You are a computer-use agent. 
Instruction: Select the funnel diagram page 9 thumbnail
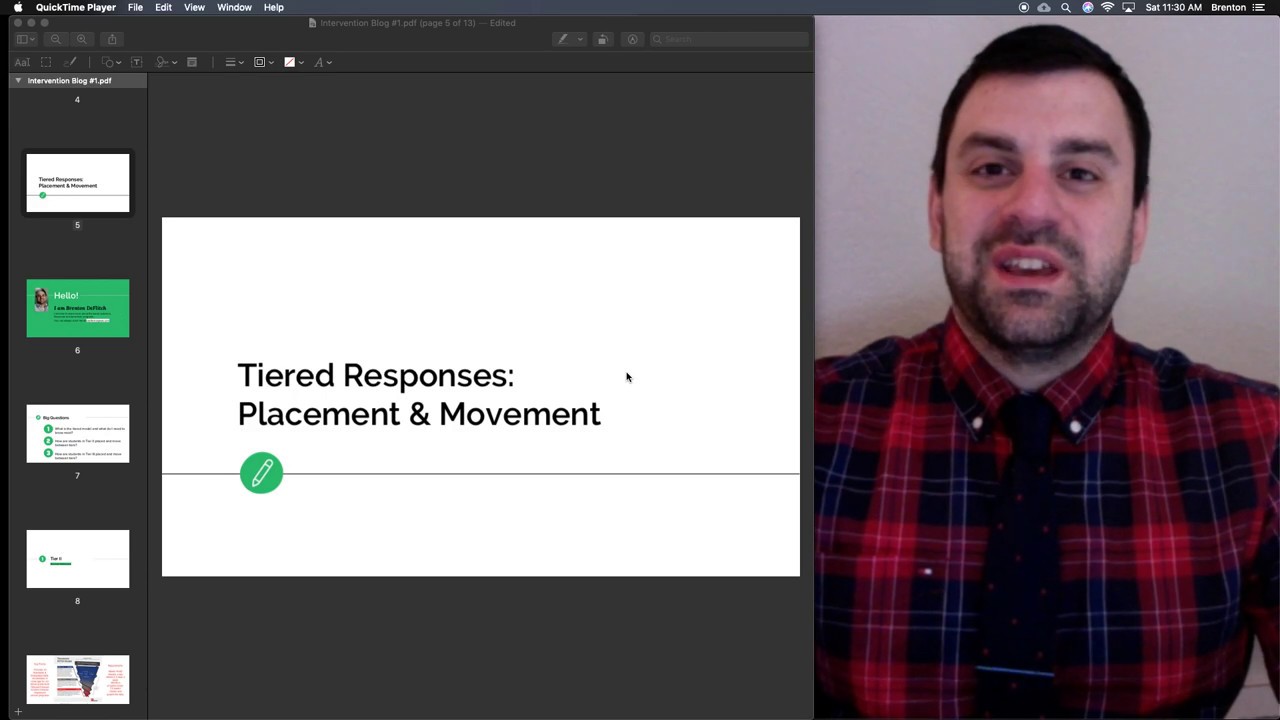[78, 680]
